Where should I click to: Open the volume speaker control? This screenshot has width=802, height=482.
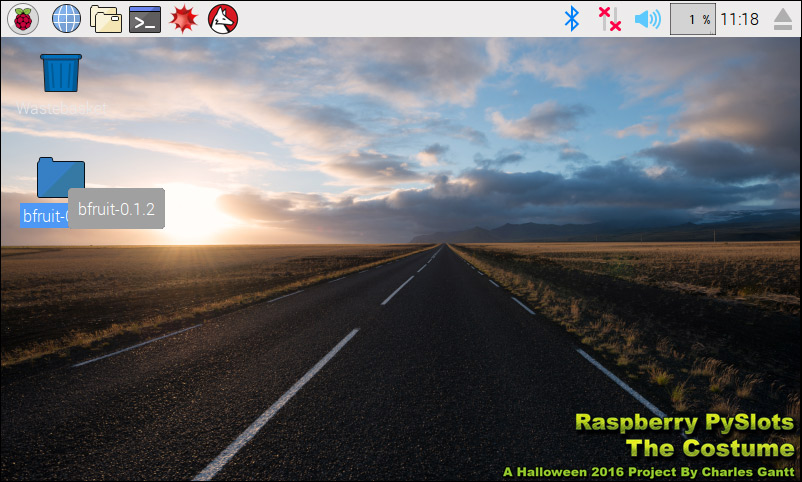coord(648,19)
